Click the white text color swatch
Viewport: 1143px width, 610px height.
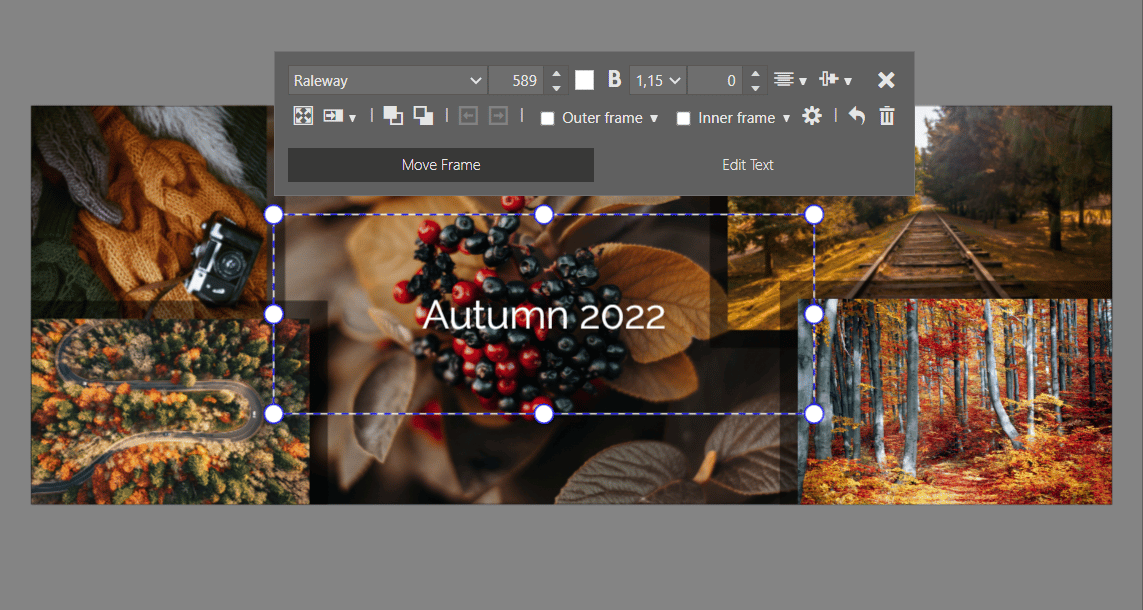[x=584, y=79]
